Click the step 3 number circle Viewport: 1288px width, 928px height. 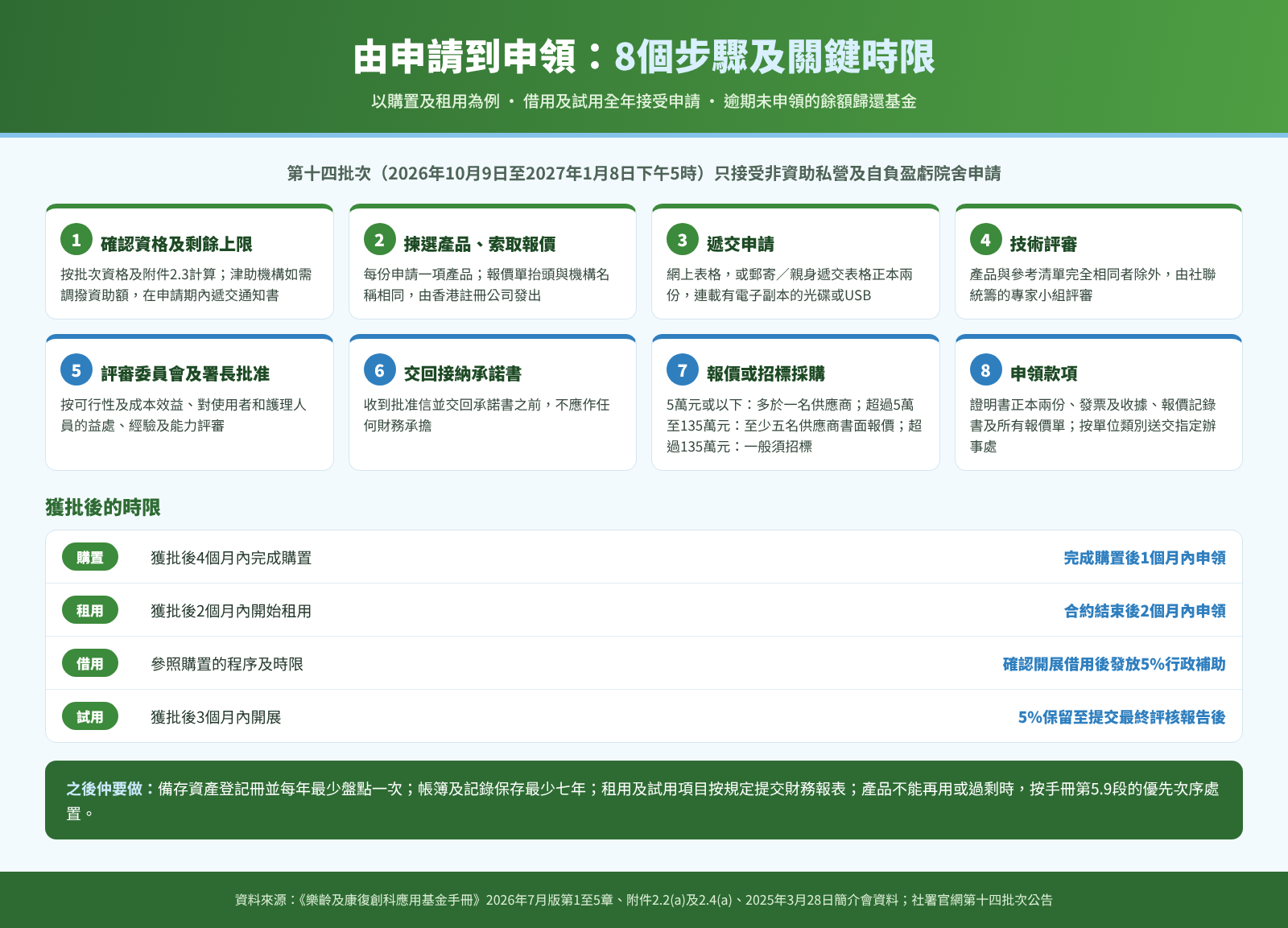[x=683, y=240]
